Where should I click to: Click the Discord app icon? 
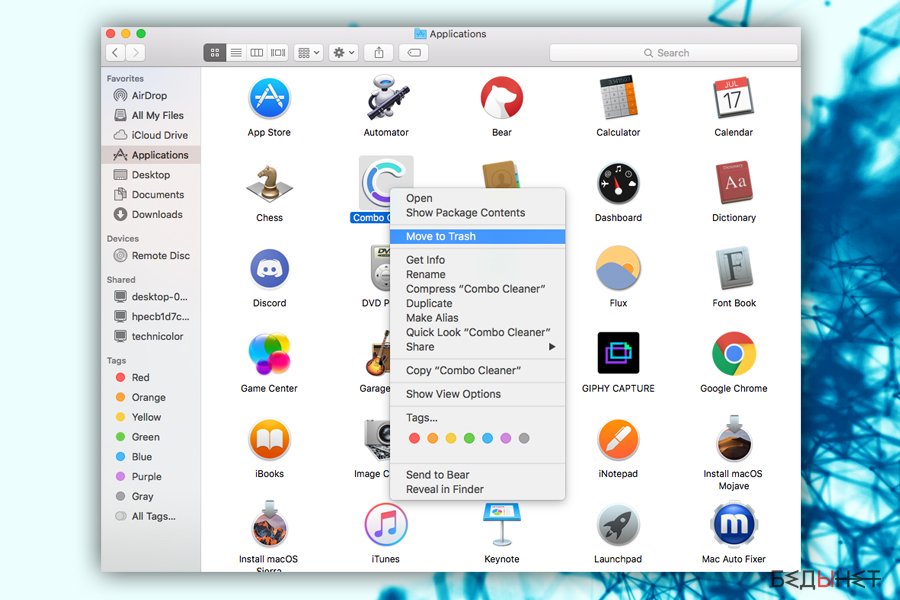coord(269,269)
